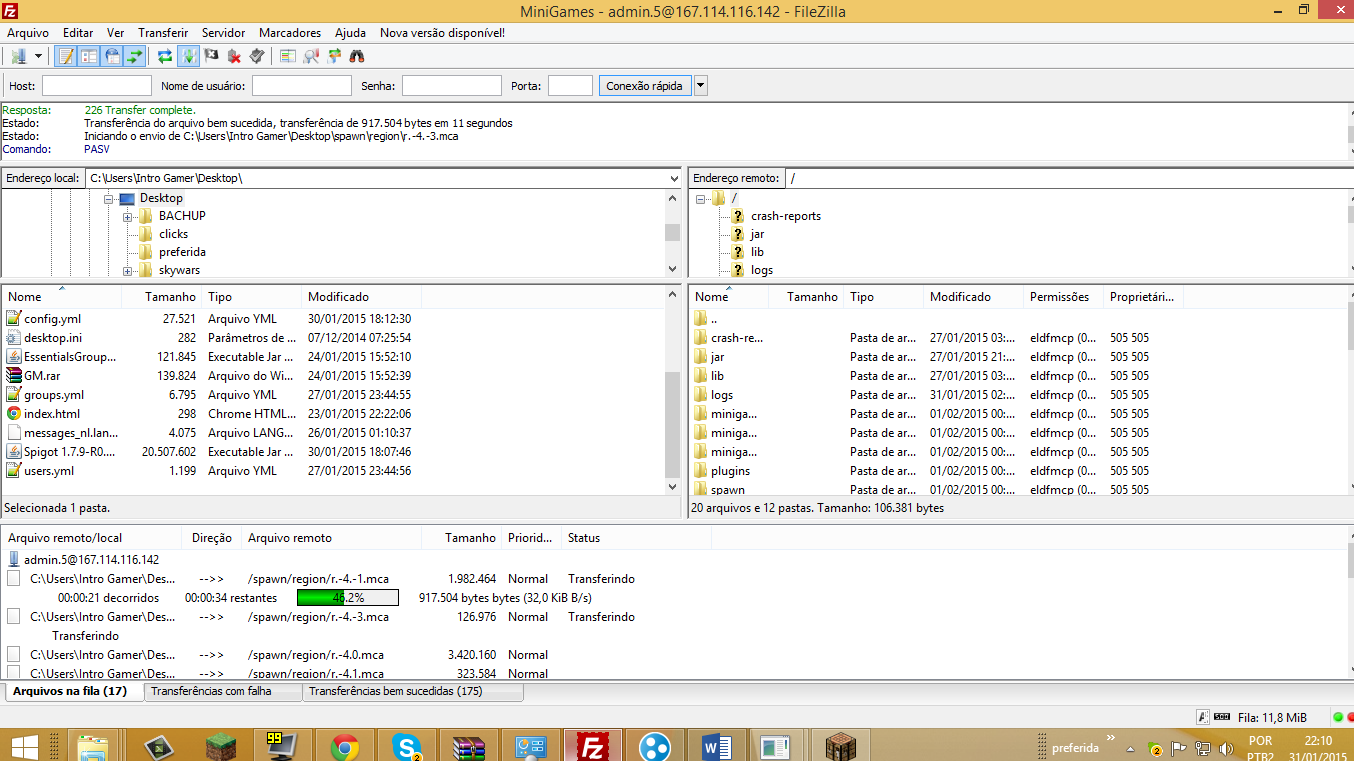Screen dimensions: 1354x761
Task: Expand the skywars folder node
Action: [128, 271]
